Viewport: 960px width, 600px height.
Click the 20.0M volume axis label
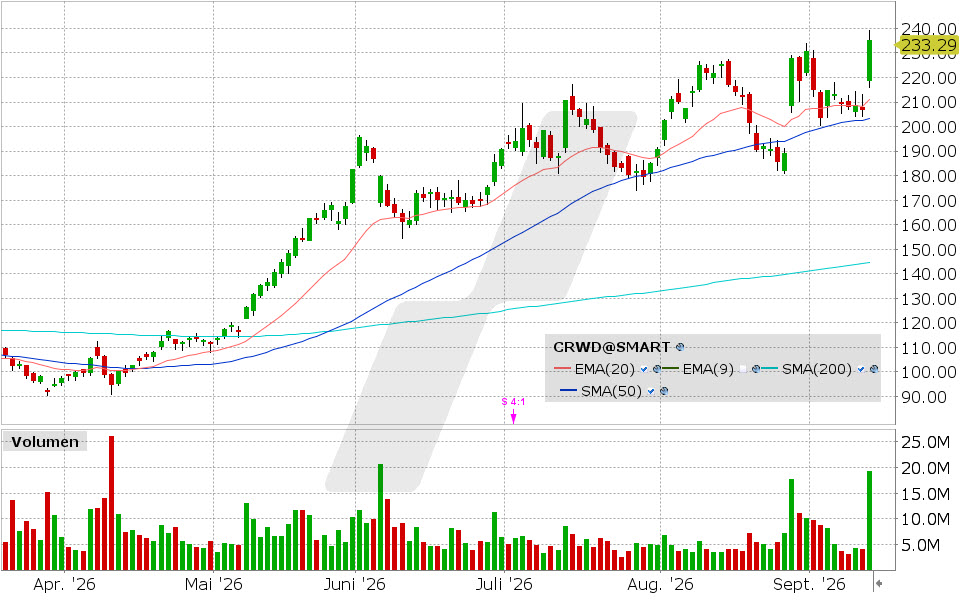click(x=926, y=468)
